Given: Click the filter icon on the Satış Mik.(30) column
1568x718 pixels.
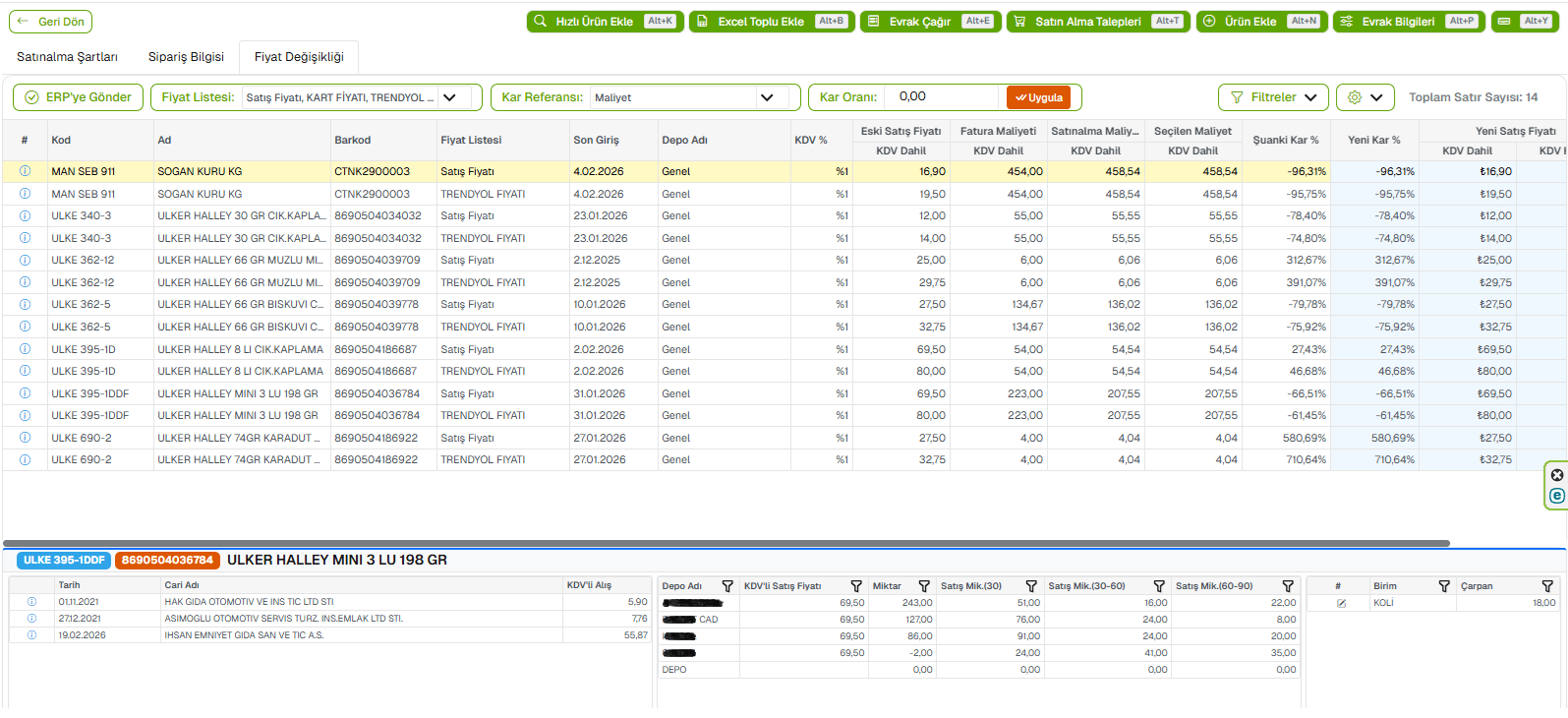Looking at the screenshot, I should [1031, 586].
